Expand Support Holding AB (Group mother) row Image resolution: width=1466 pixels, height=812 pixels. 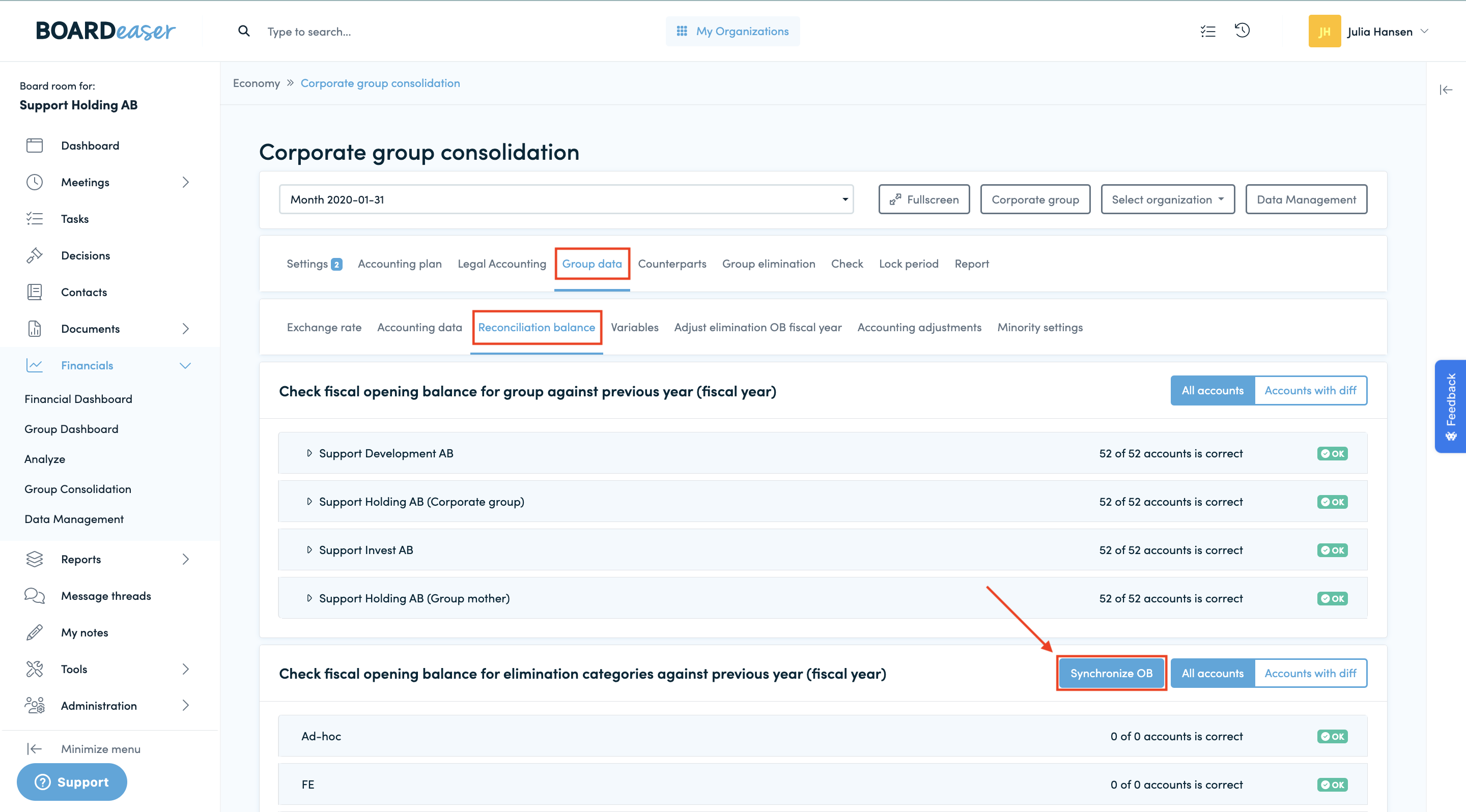[309, 598]
